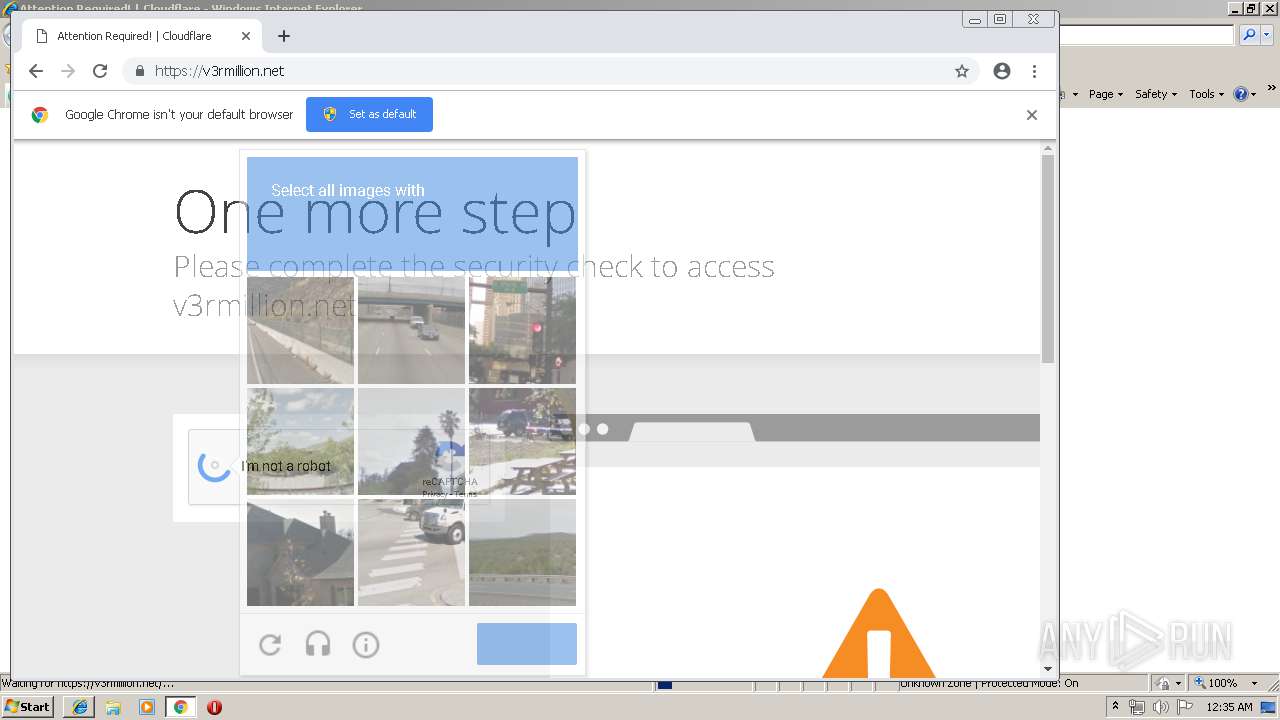The image size is (1280, 720).
Task: Select captcha tile with trees and cloudy sky
Action: pos(300,441)
